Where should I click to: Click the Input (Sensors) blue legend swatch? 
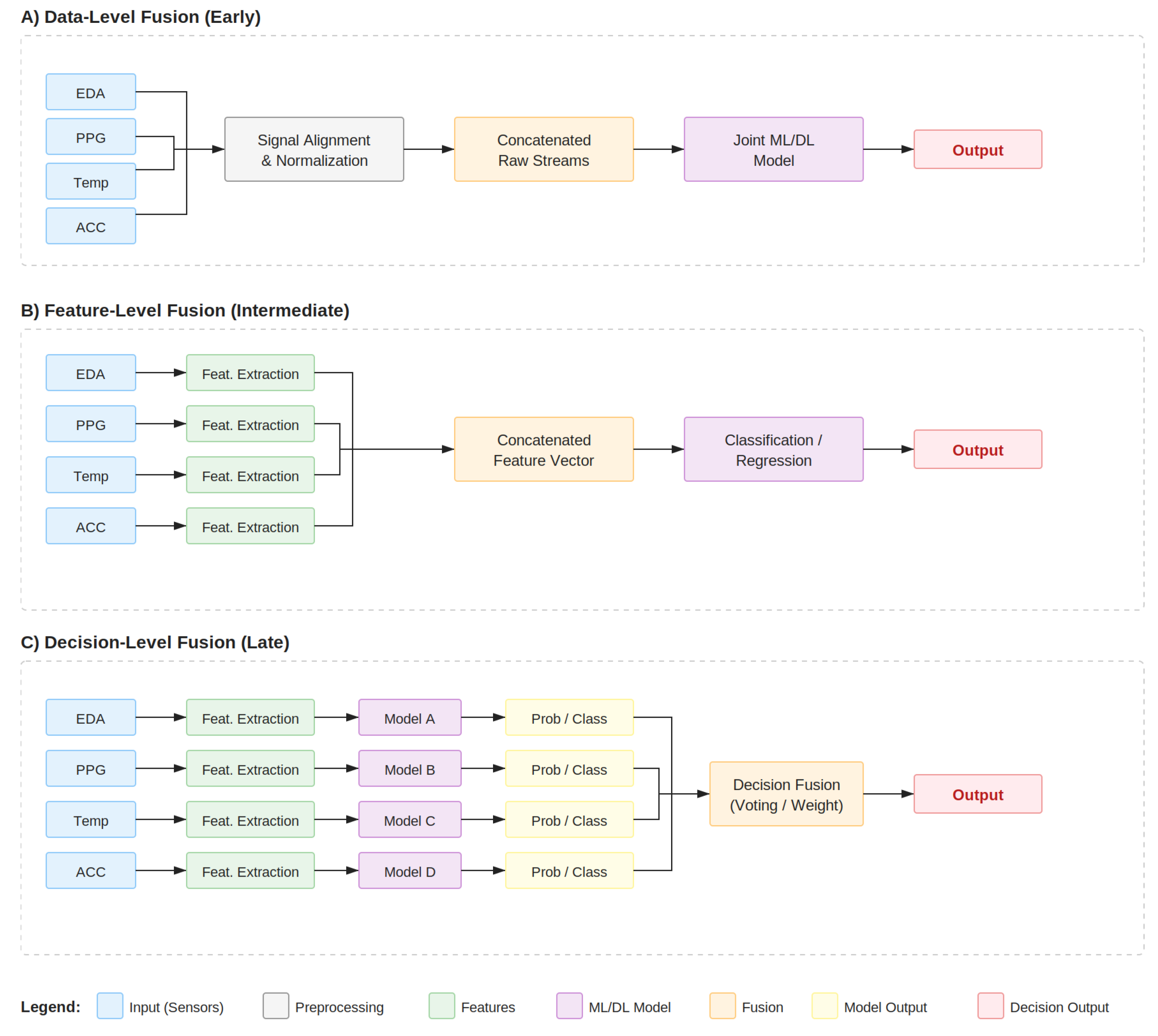110,1006
